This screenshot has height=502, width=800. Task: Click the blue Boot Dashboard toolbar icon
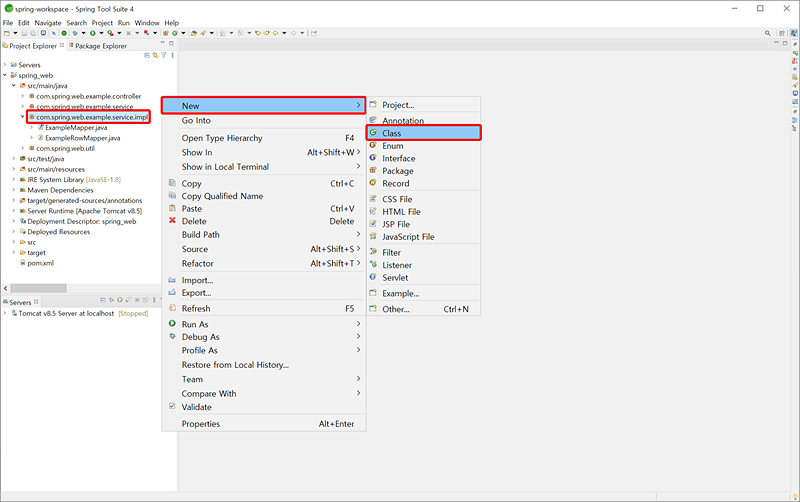43,33
